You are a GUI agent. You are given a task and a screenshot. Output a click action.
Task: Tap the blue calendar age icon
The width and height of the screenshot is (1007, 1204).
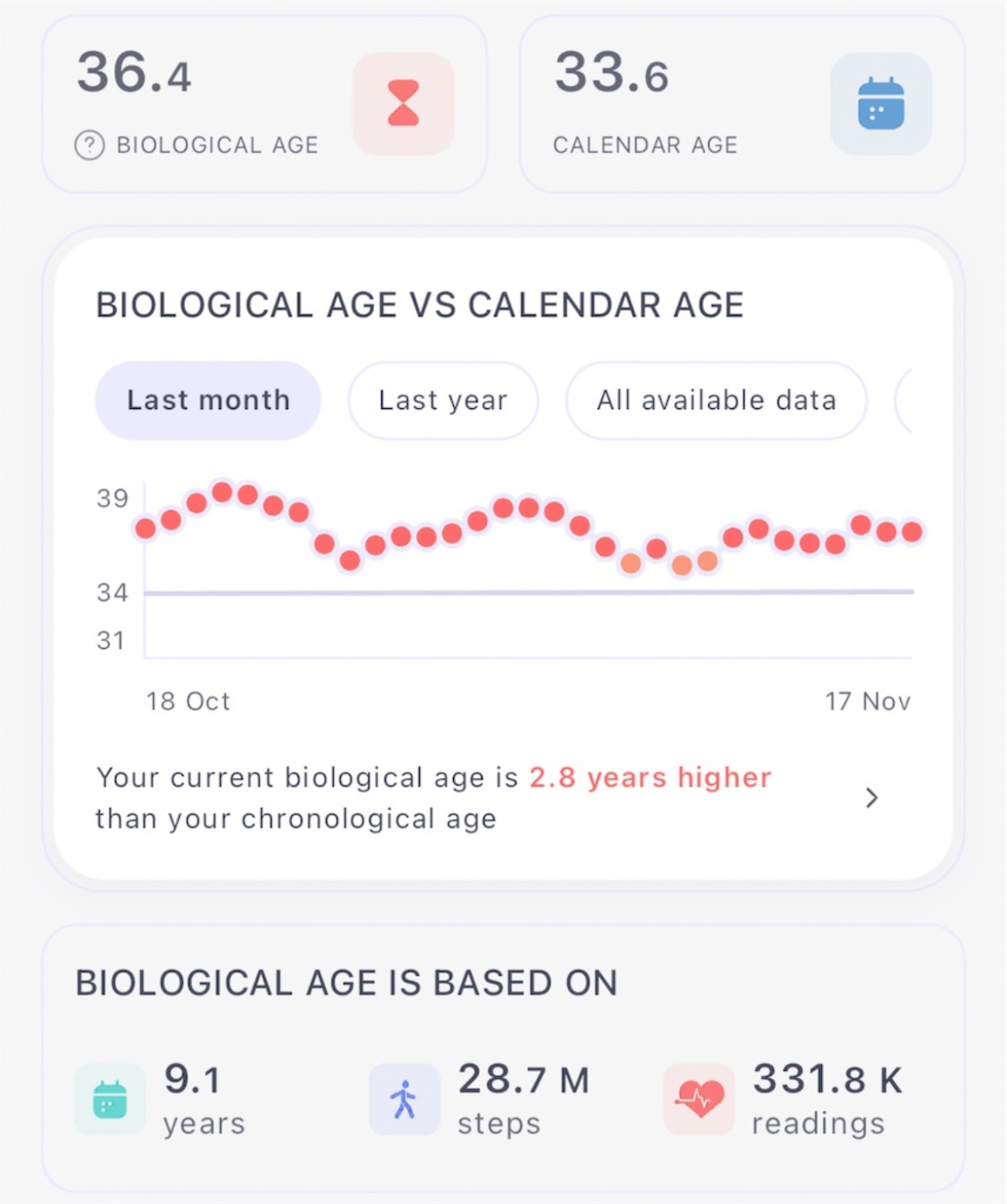[x=881, y=104]
